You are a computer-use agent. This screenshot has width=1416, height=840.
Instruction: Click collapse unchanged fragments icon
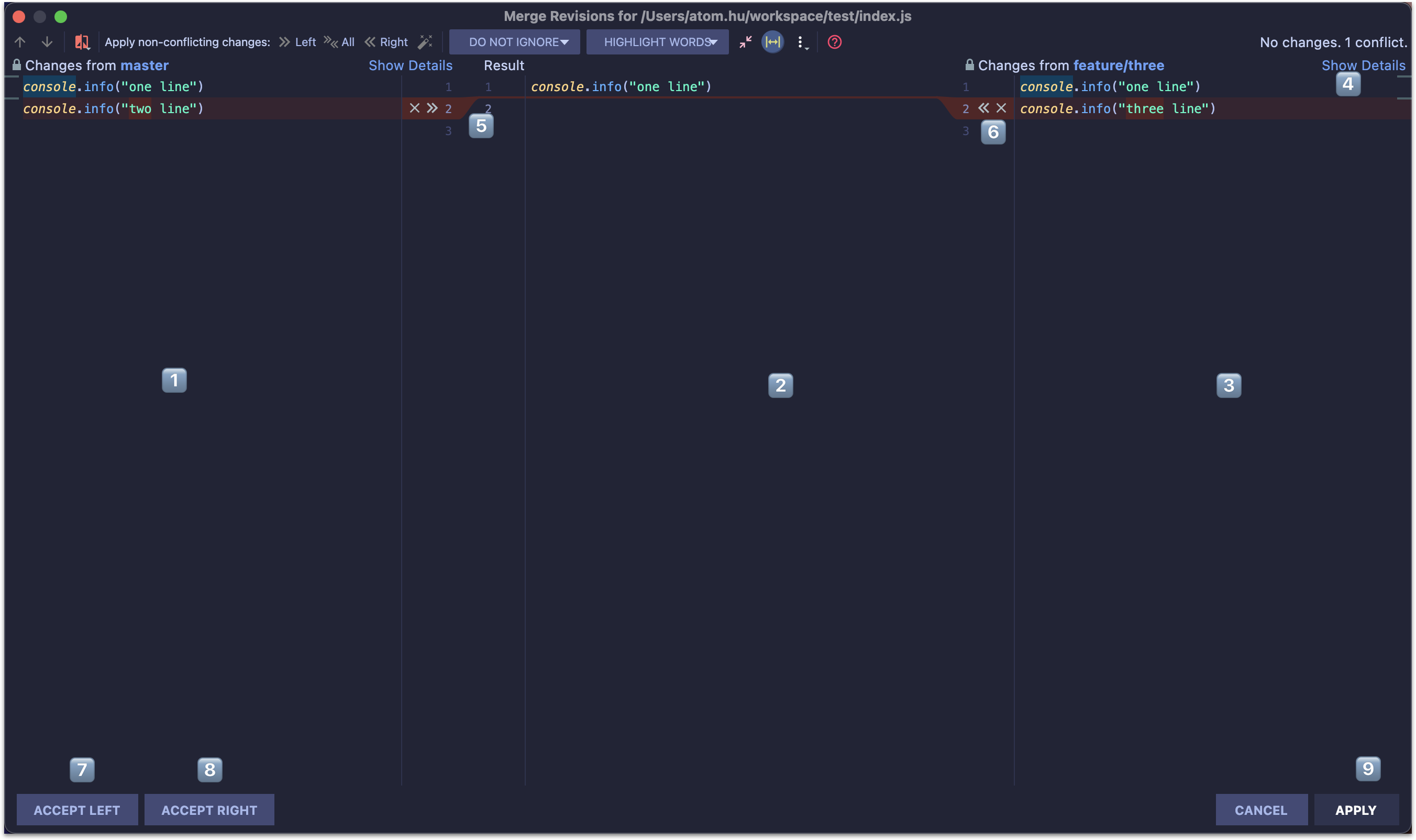point(745,42)
